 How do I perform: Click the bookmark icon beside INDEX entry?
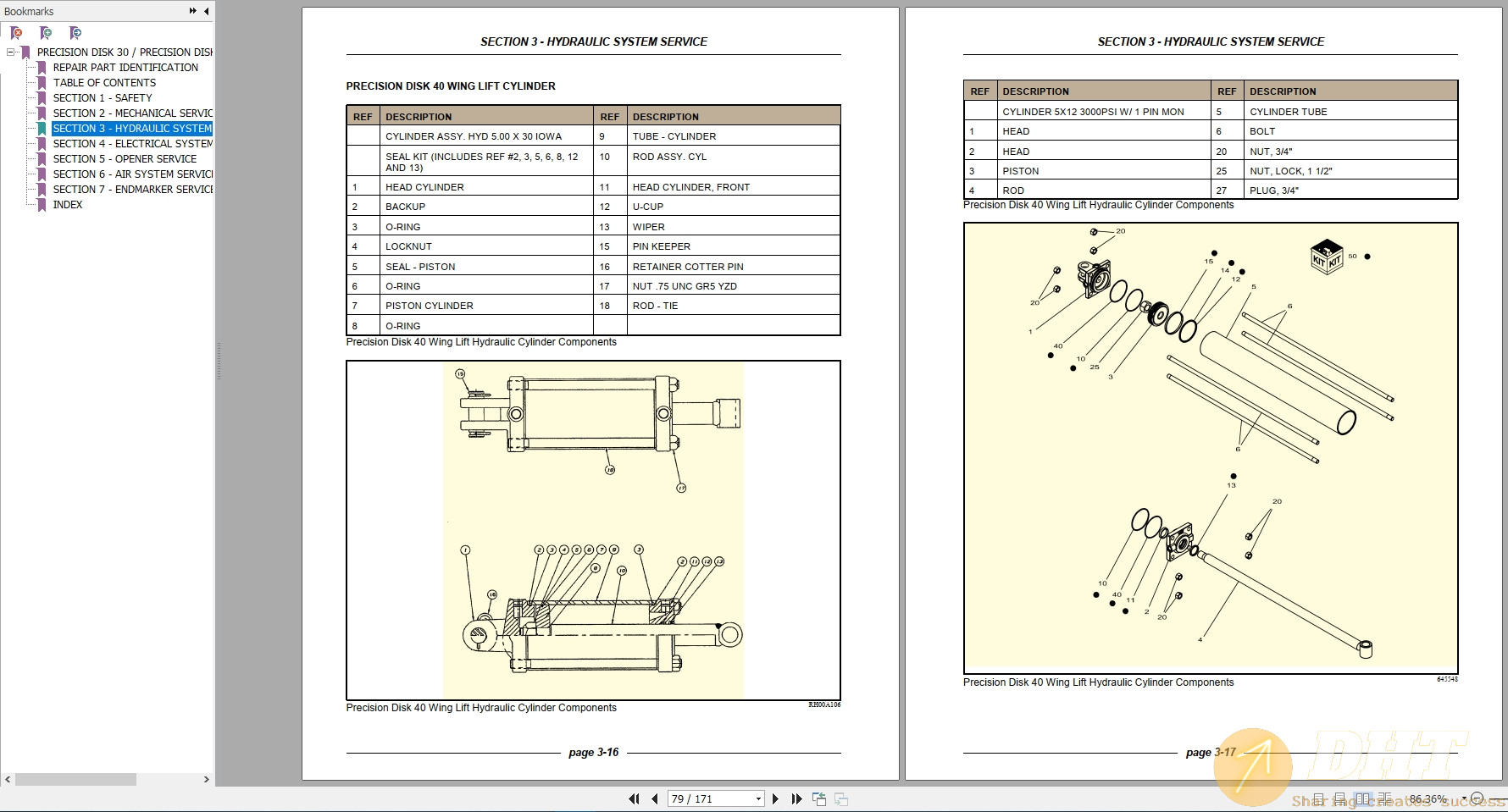coord(41,205)
